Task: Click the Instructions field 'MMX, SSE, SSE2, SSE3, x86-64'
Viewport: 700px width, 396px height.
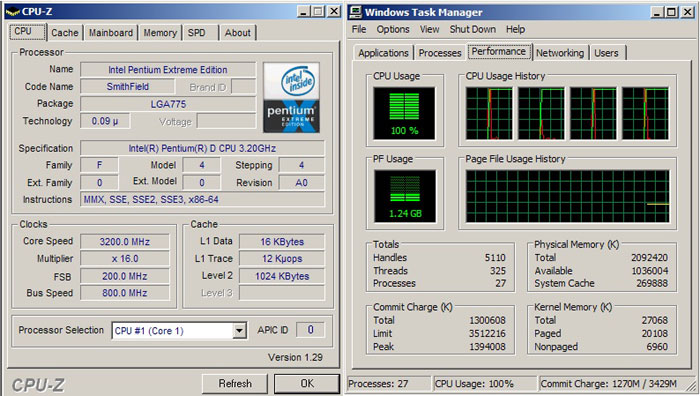Action: 202,200
